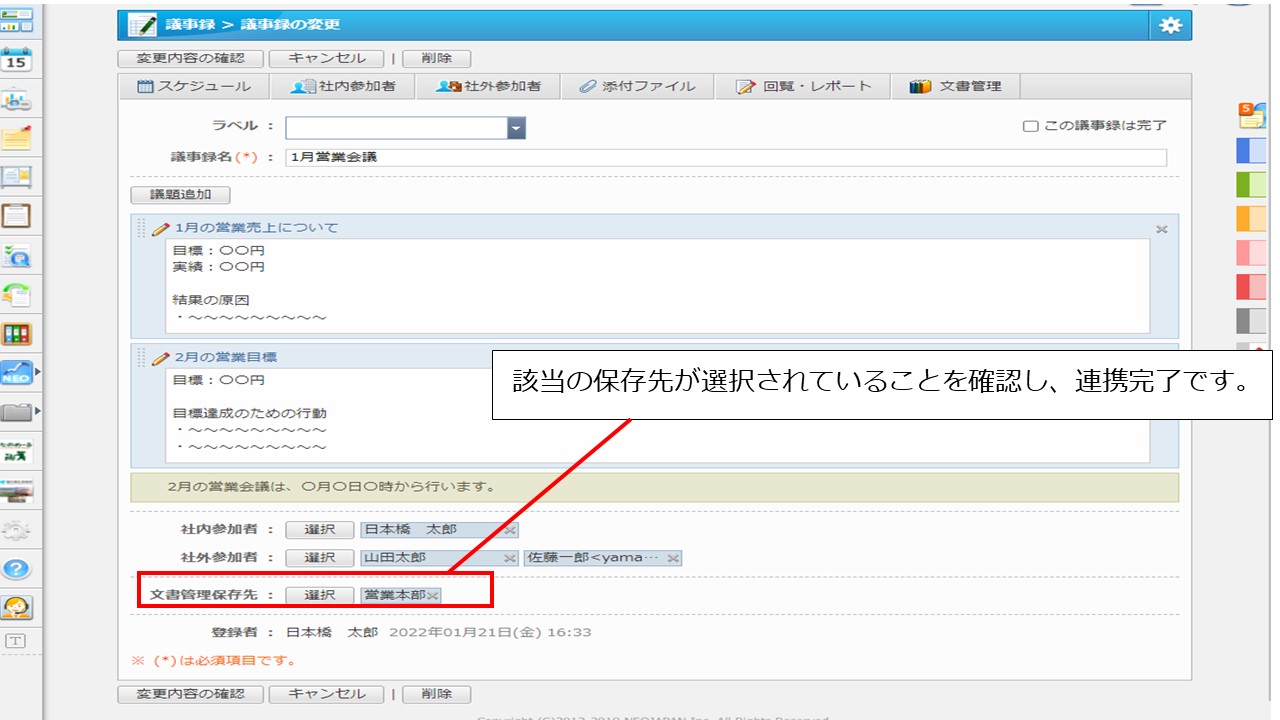1280x720 pixels.
Task: Select the green color label swatch
Action: click(1250, 184)
